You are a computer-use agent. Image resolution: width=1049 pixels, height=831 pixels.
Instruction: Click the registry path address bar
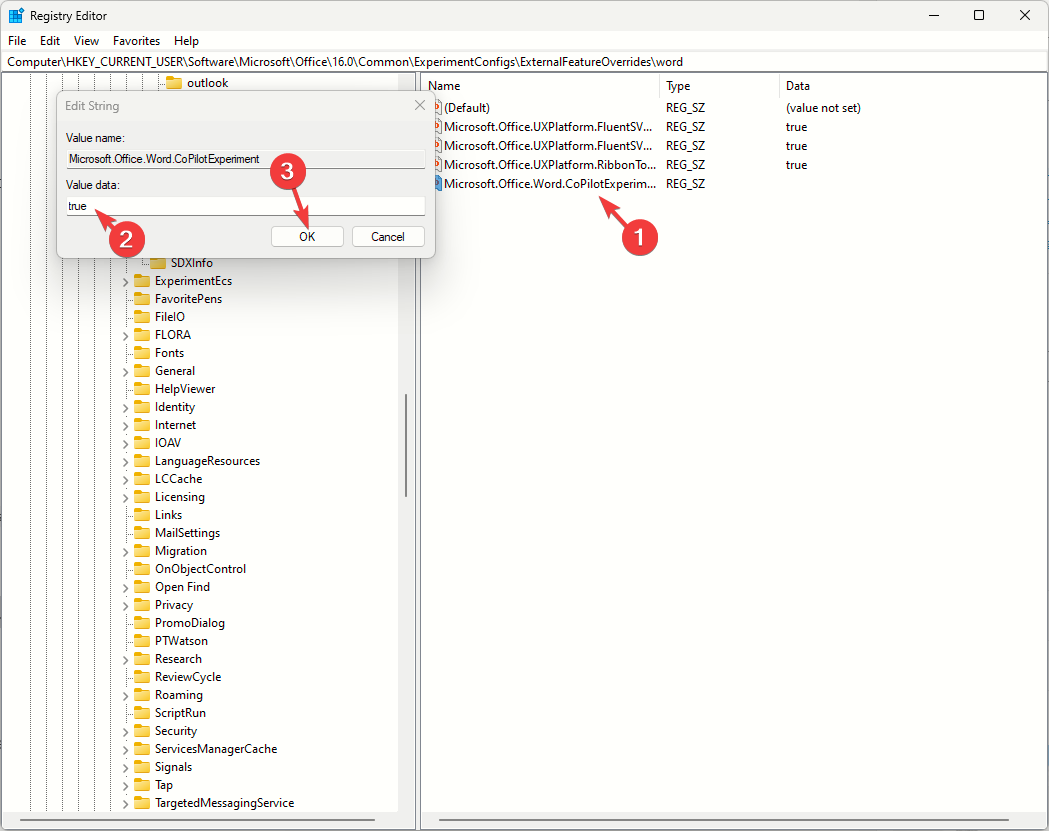[524, 62]
